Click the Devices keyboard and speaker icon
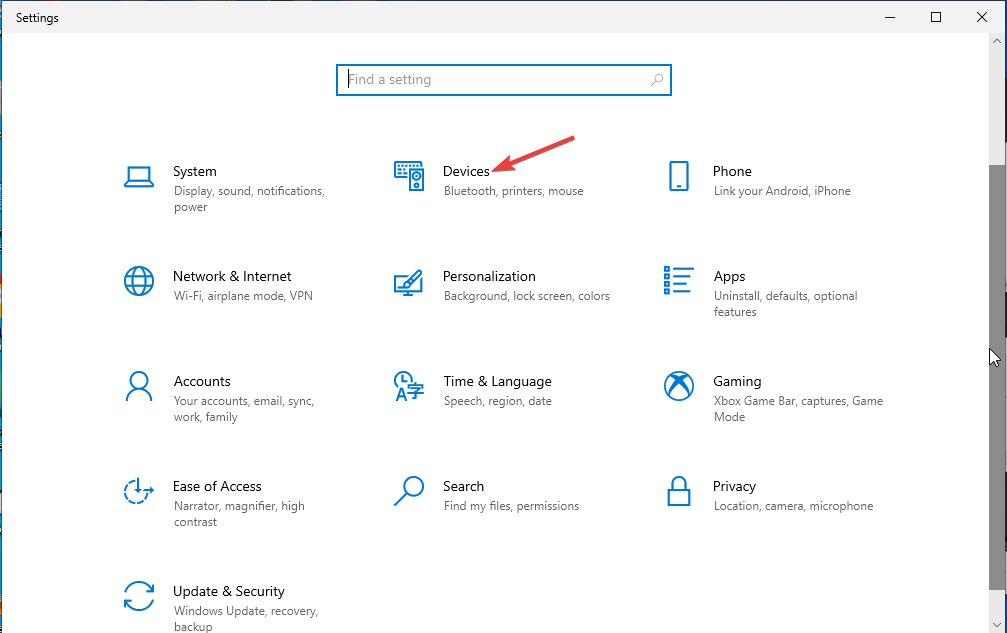This screenshot has width=1007, height=633. click(409, 176)
